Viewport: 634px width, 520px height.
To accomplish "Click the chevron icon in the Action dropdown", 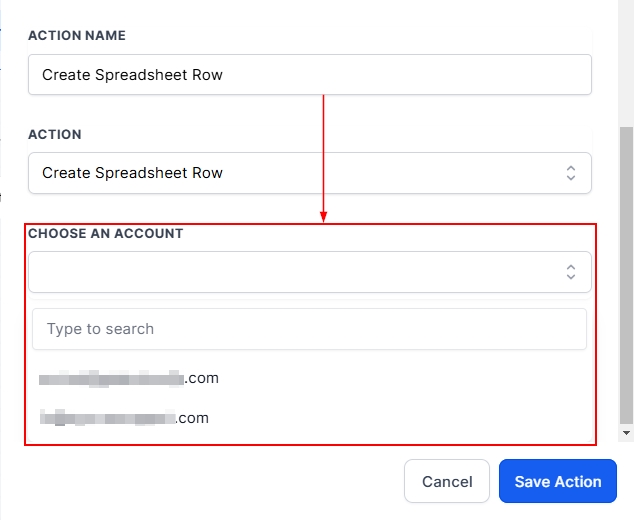I will tap(571, 173).
